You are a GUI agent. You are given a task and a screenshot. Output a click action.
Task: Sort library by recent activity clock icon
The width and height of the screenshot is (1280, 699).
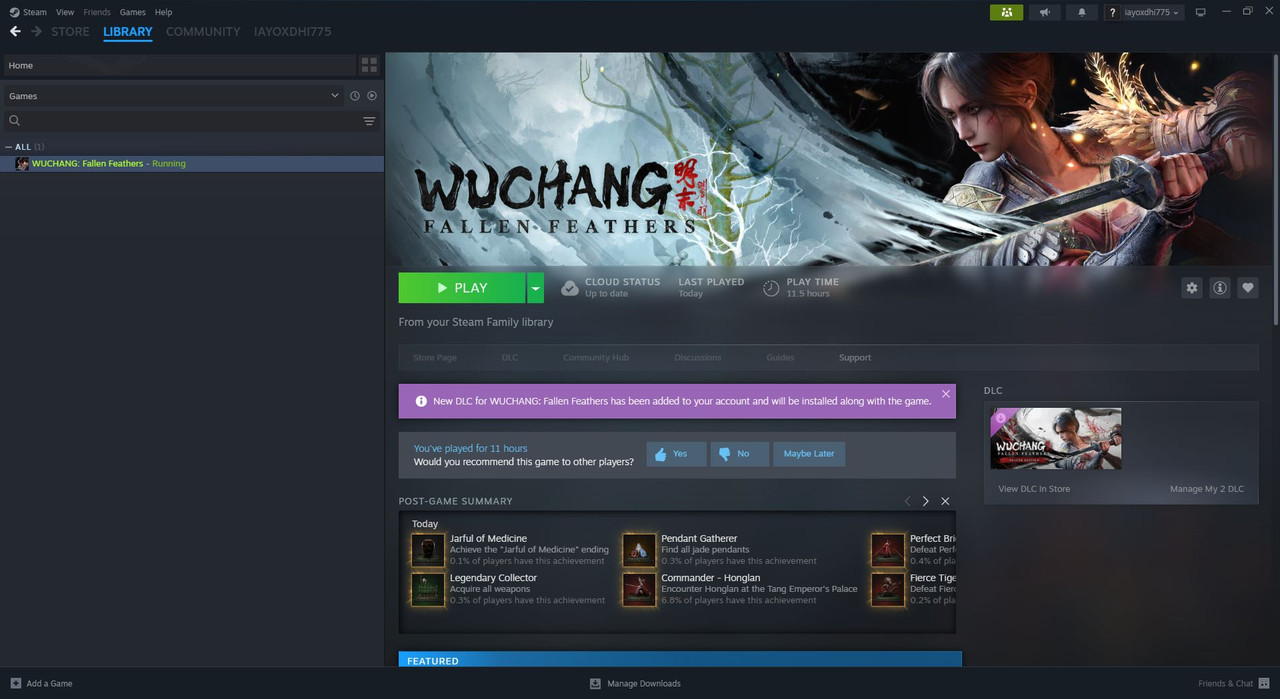click(354, 96)
